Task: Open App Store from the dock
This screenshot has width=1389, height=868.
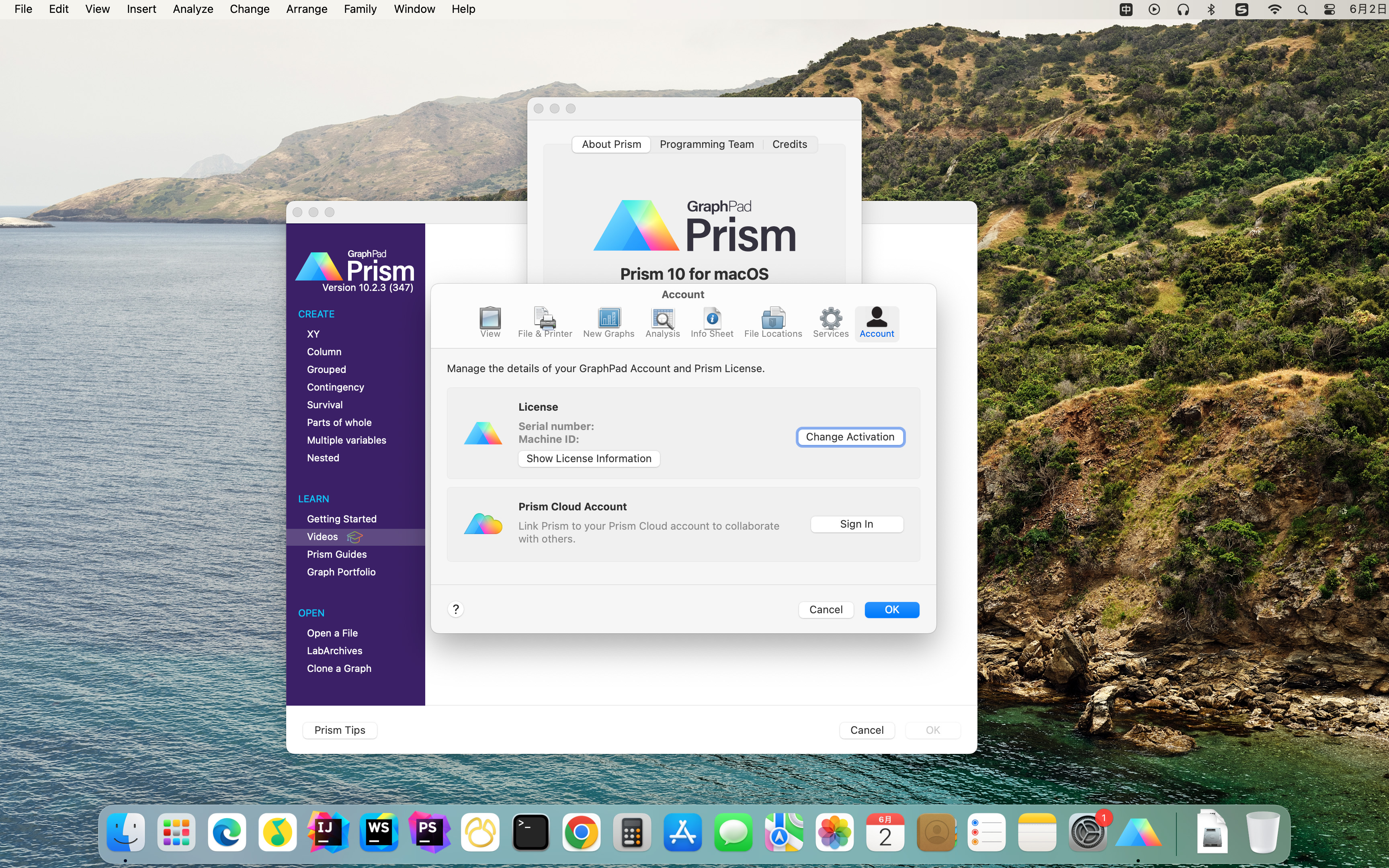Action: (682, 832)
